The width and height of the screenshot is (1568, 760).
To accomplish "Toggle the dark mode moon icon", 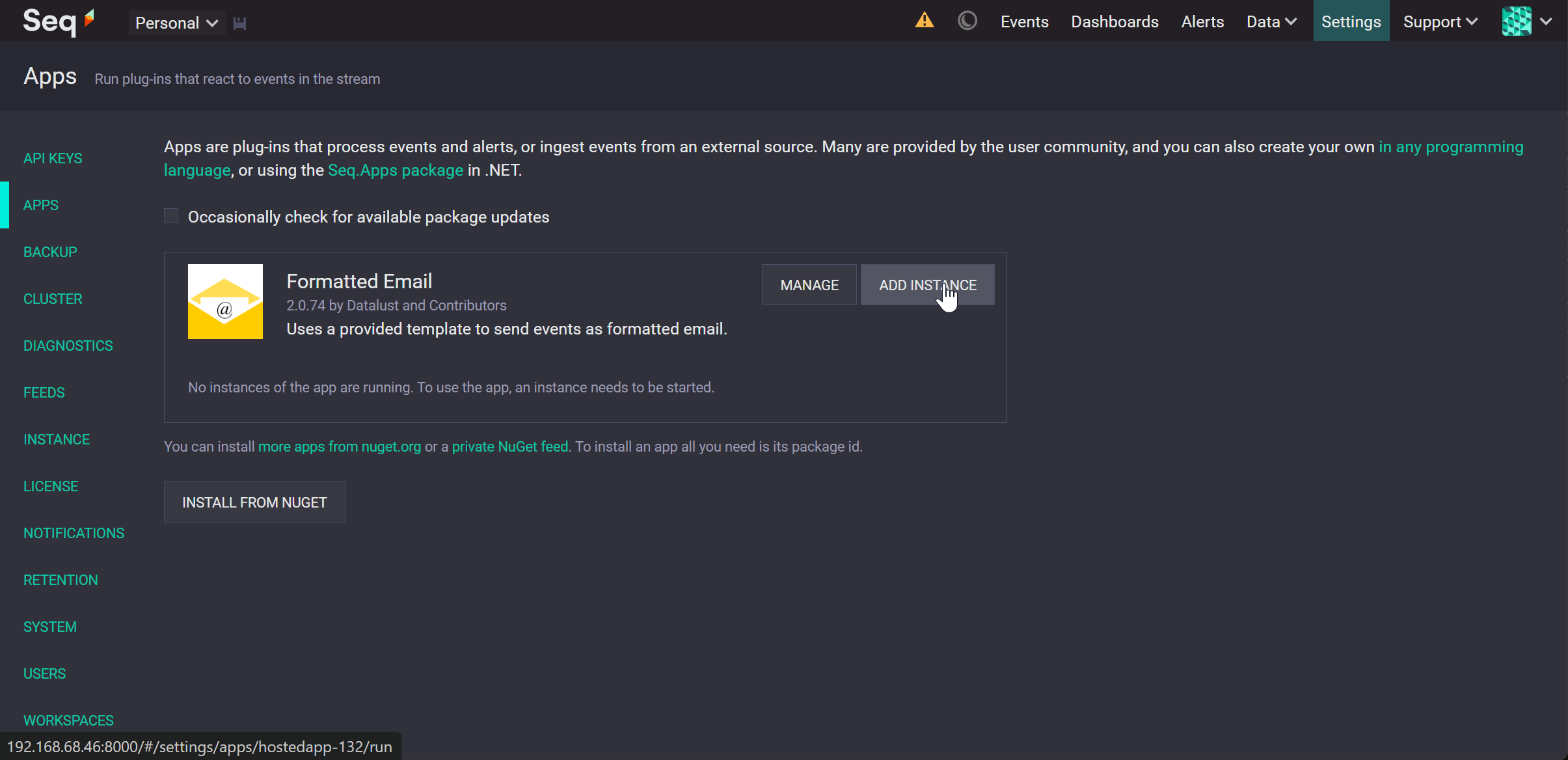I will click(967, 21).
